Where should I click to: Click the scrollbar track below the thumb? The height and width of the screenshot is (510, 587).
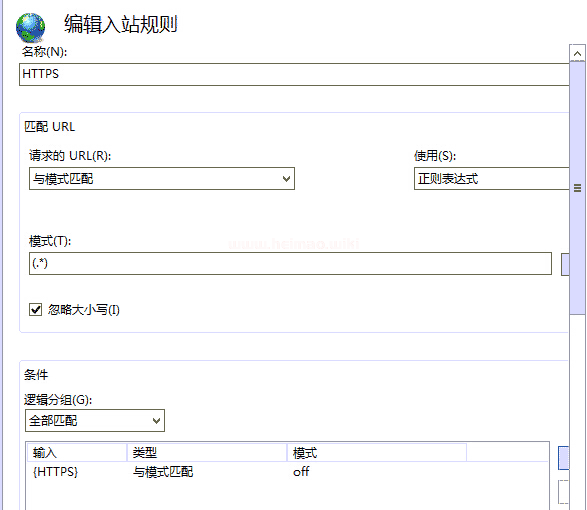coord(577,412)
